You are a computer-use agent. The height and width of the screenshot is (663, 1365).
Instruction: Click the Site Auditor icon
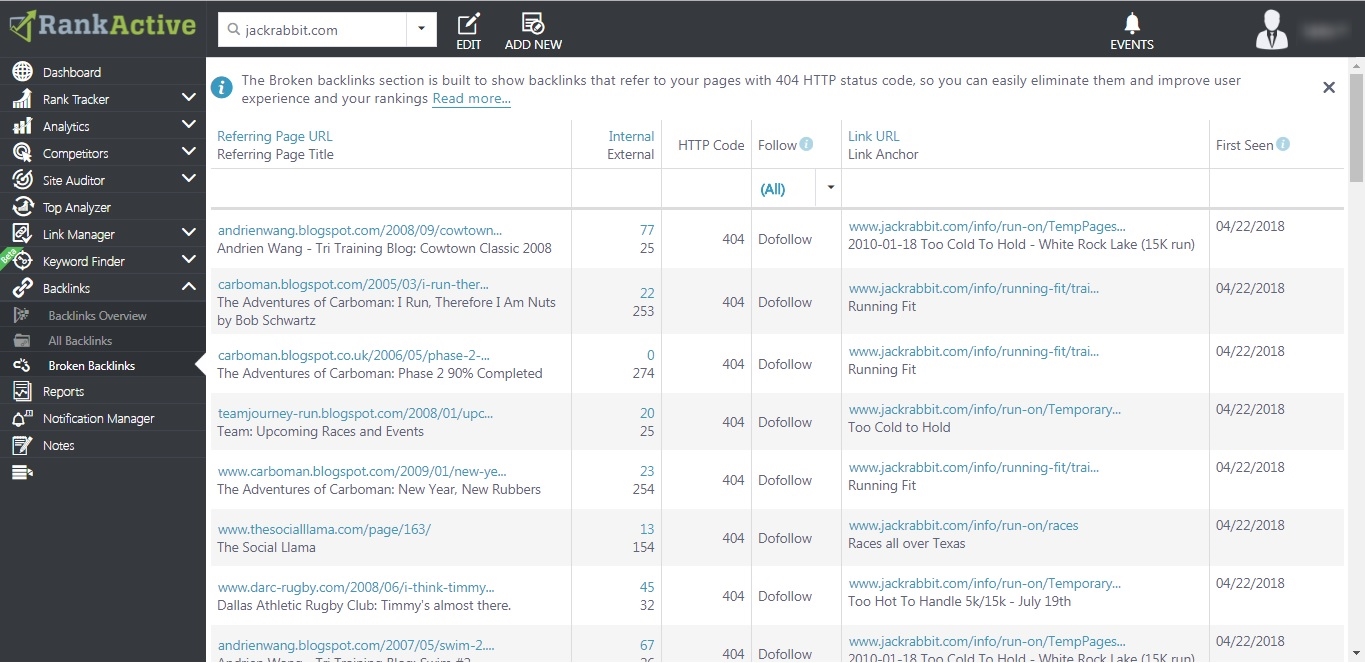pyautogui.click(x=22, y=180)
